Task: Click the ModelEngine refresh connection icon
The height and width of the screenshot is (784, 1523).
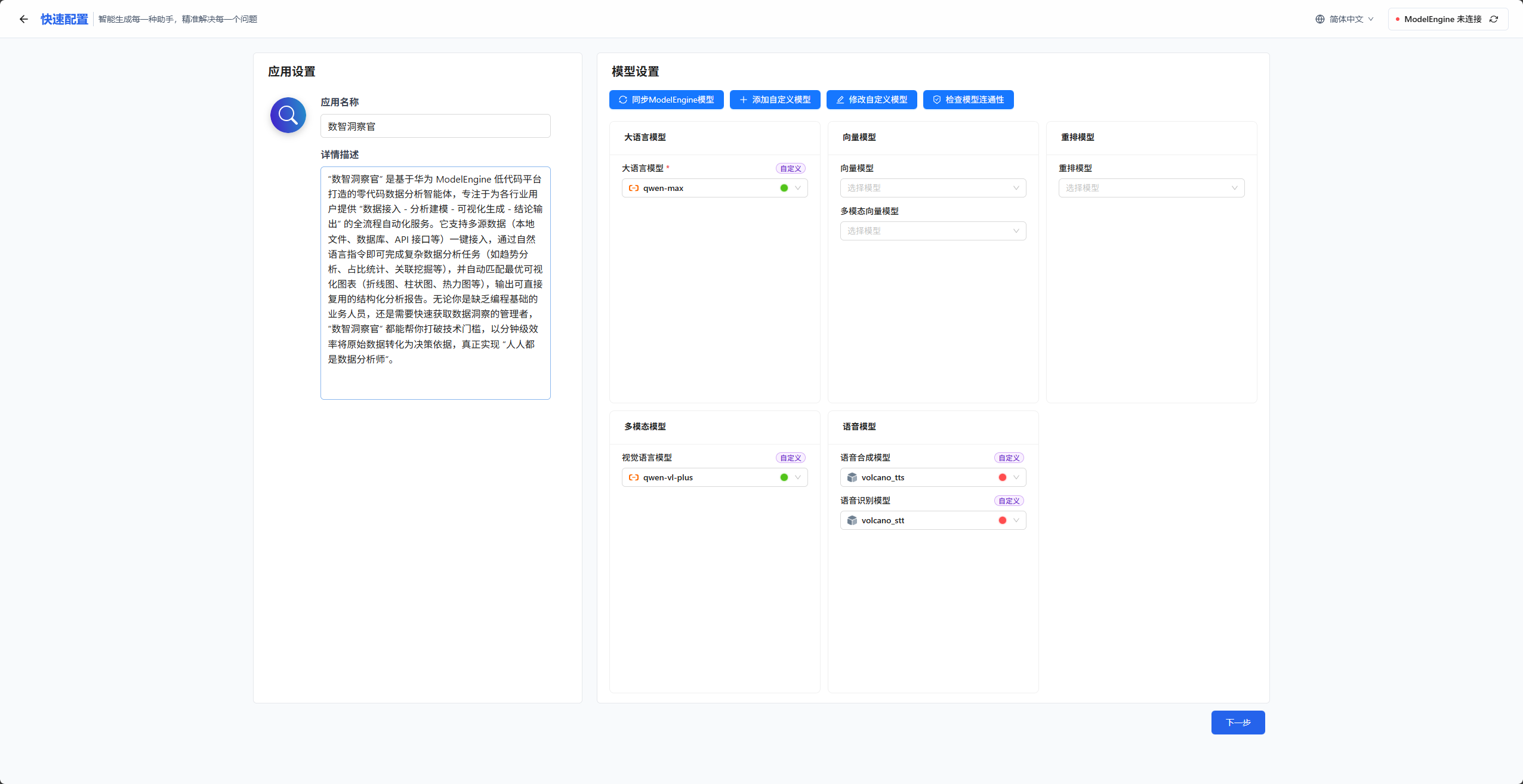Action: tap(1494, 19)
